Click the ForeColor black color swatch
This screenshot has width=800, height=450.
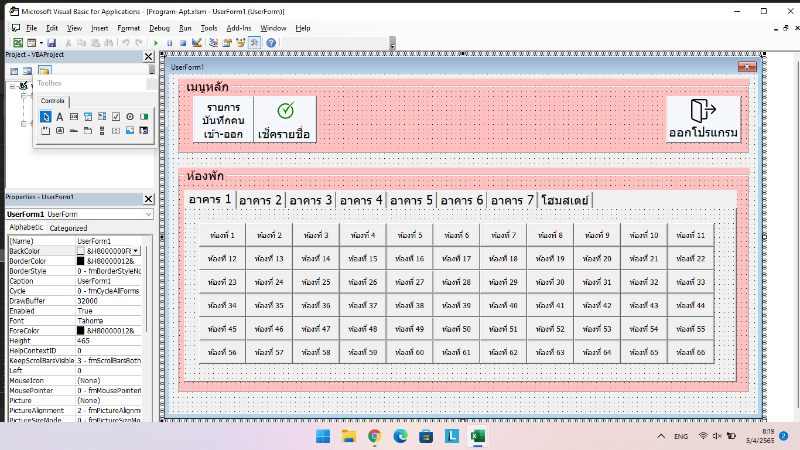point(81,329)
